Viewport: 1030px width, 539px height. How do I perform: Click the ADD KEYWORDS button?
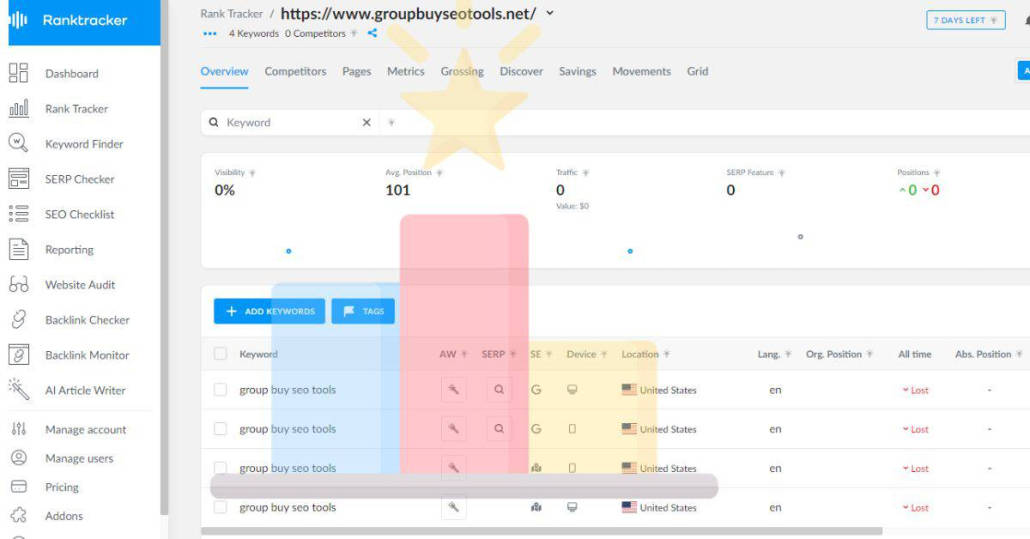pyautogui.click(x=269, y=311)
